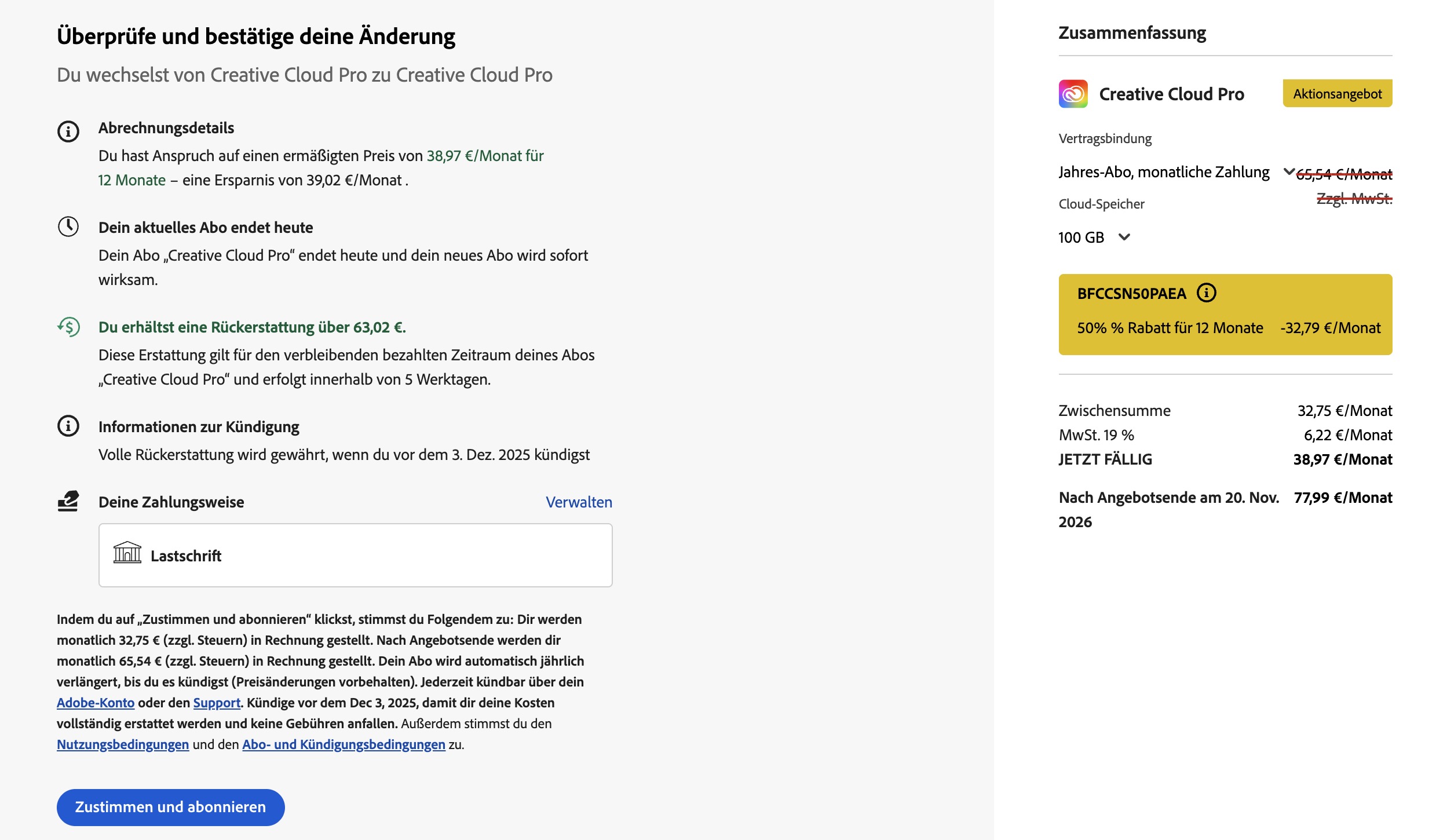Open Abo- und Kündigungsbedingungen link
This screenshot has width=1447, height=840.
click(344, 744)
